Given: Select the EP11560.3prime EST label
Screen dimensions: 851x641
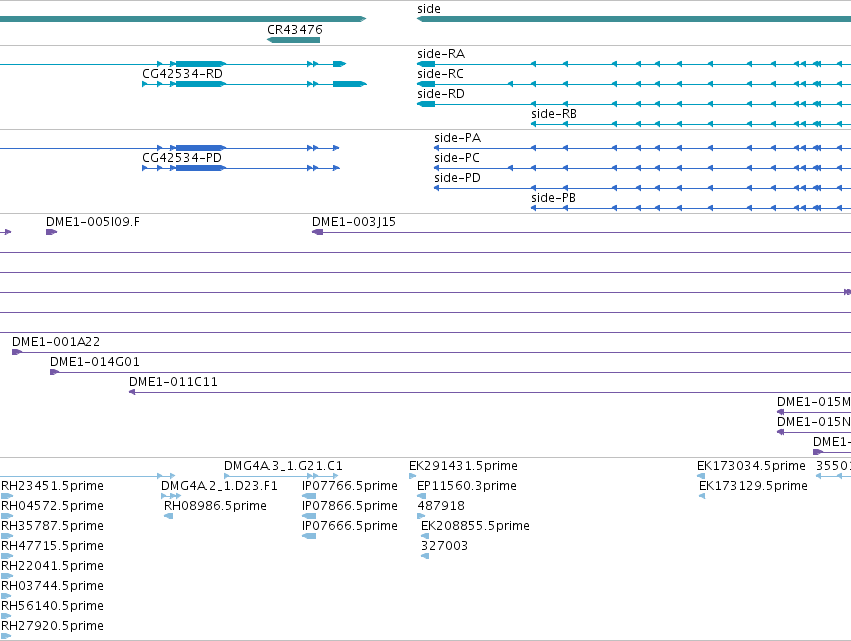Looking at the screenshot, I should coord(467,486).
